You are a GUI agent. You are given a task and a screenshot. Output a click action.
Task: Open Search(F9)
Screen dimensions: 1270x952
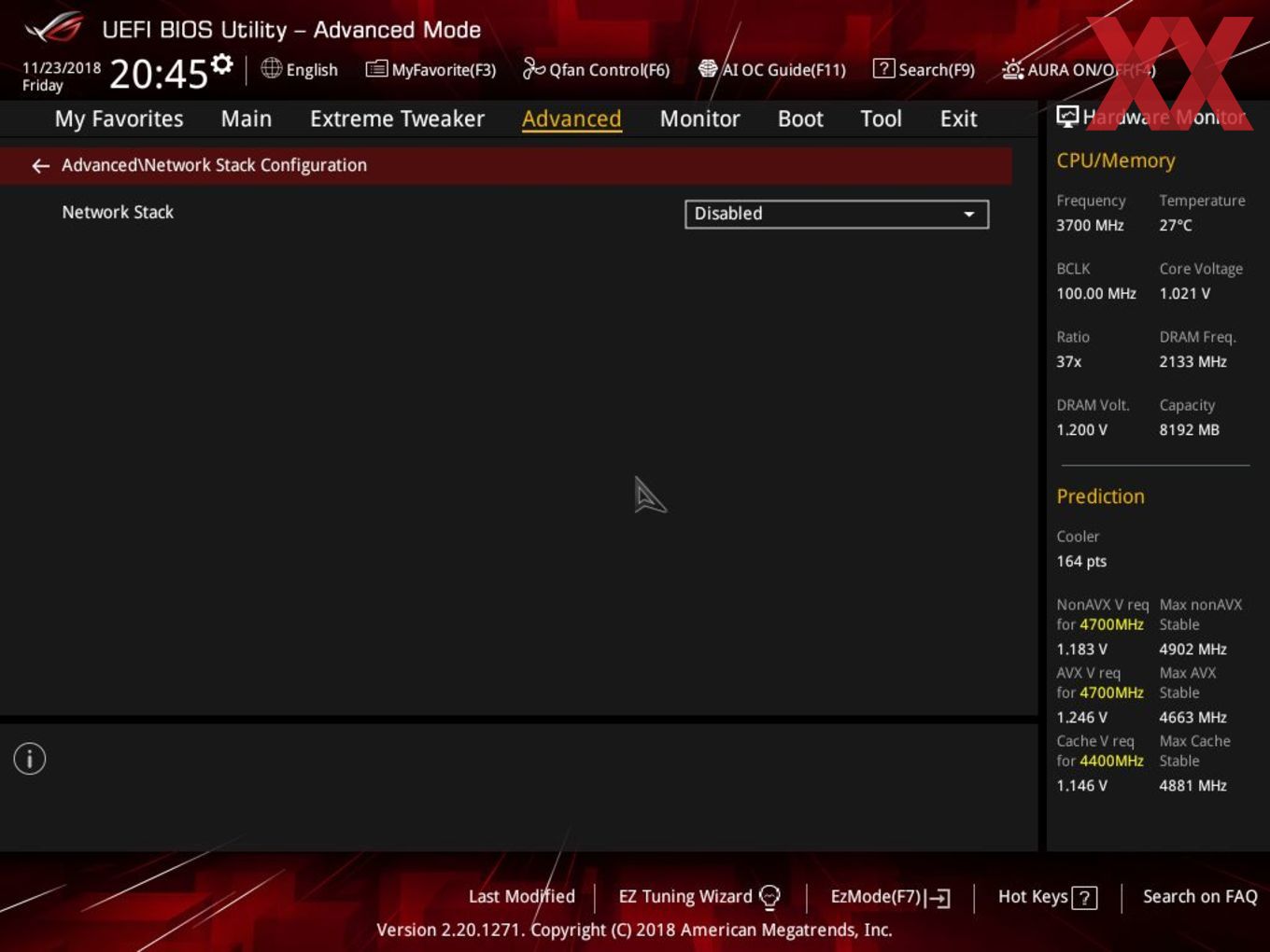point(937,70)
